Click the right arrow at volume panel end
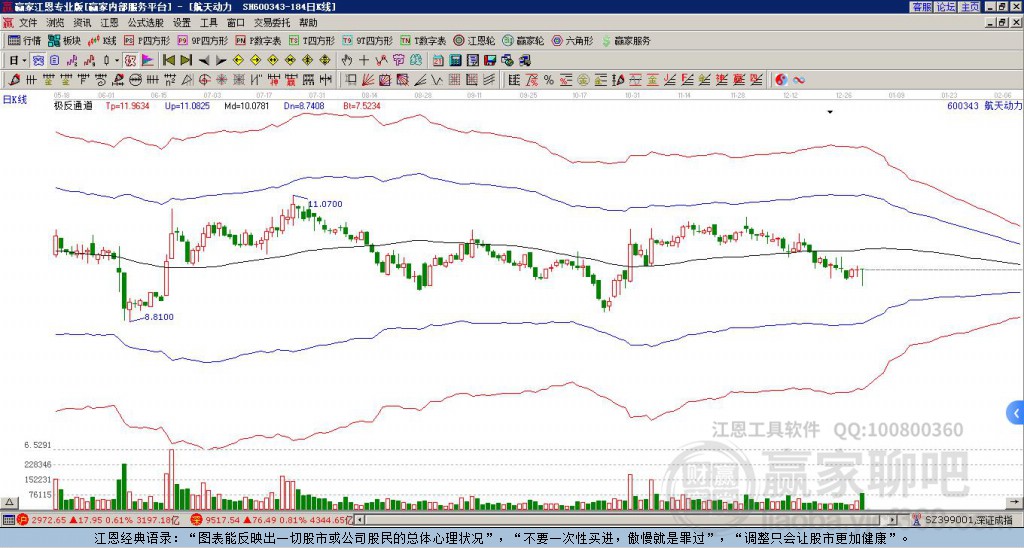The height and width of the screenshot is (548, 1024). coord(1016,502)
